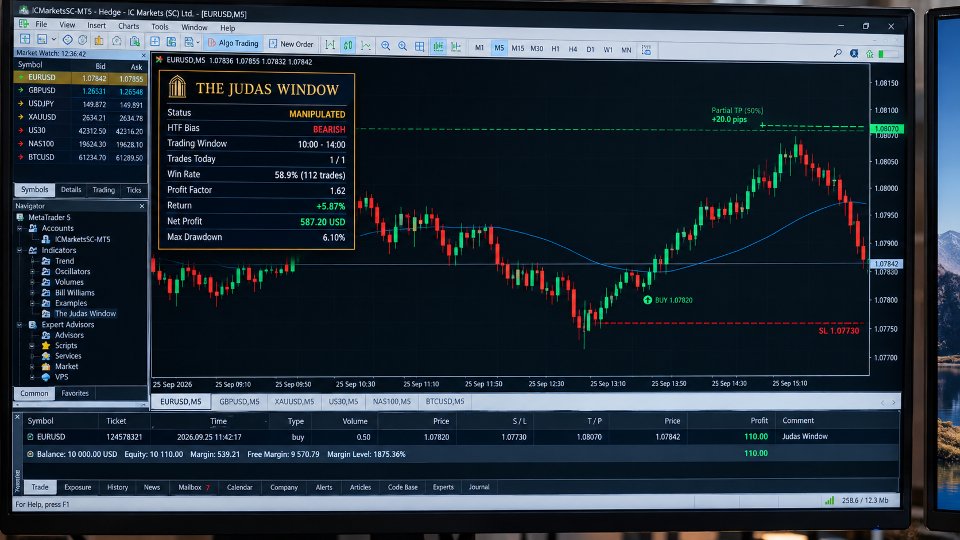Select EURUSD in Market Watch

point(80,78)
